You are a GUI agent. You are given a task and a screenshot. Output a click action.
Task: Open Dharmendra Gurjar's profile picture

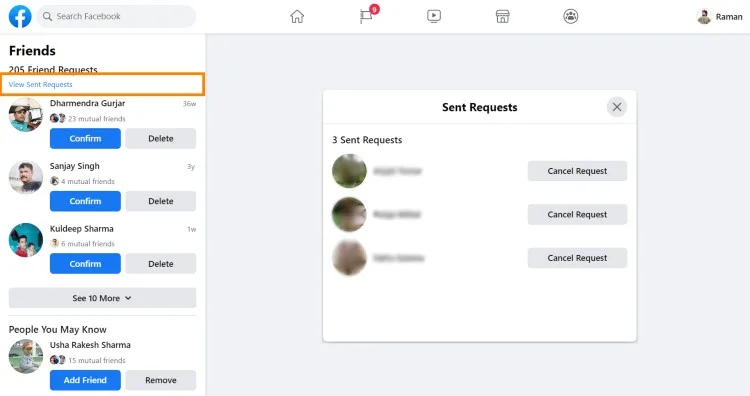click(x=26, y=115)
